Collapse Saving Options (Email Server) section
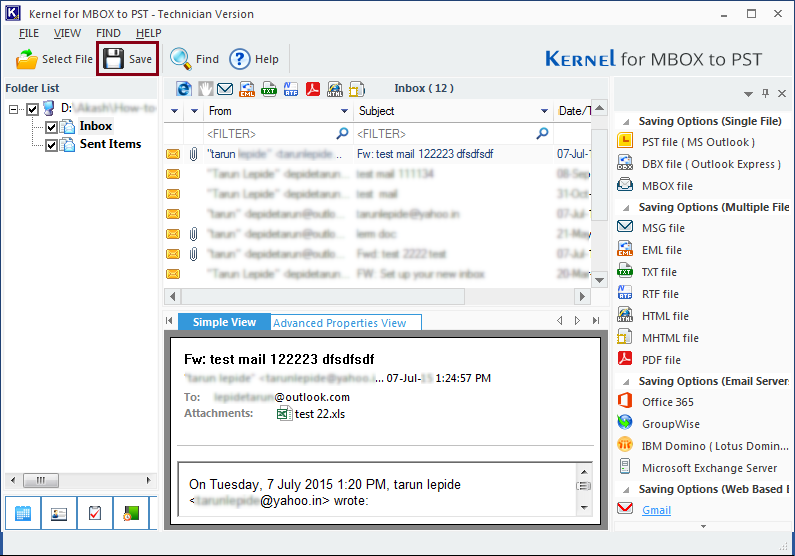Image resolution: width=795 pixels, height=556 pixels. [627, 382]
